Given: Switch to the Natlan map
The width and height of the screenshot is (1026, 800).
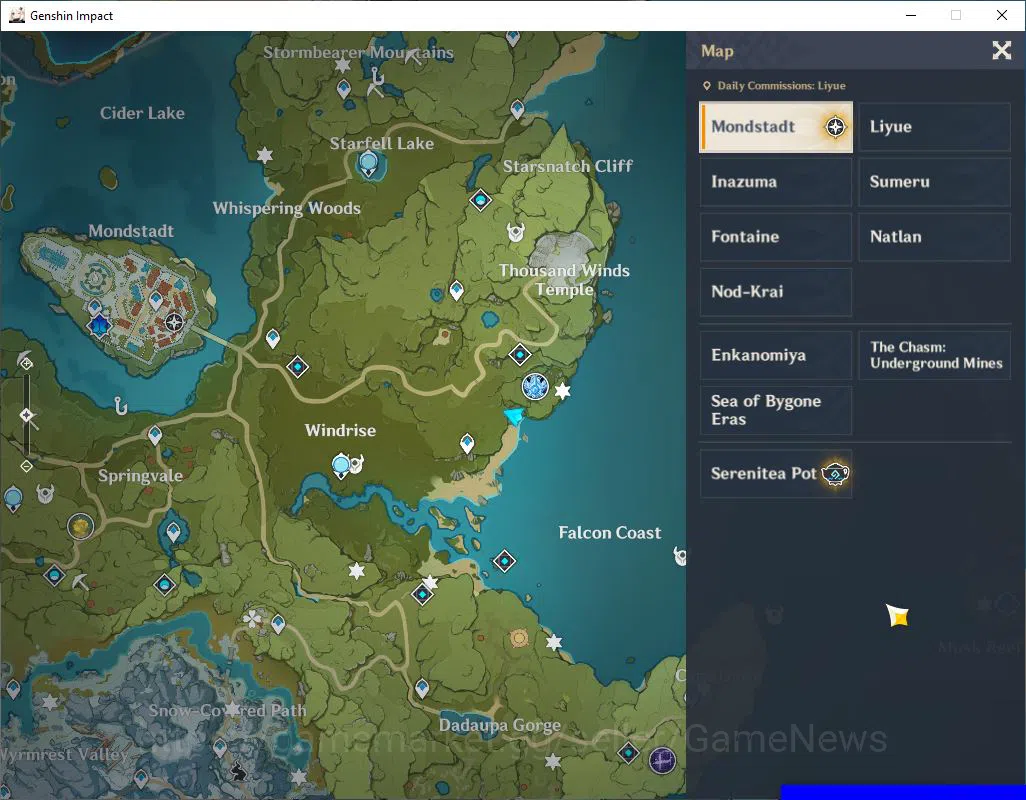Looking at the screenshot, I should 934,237.
